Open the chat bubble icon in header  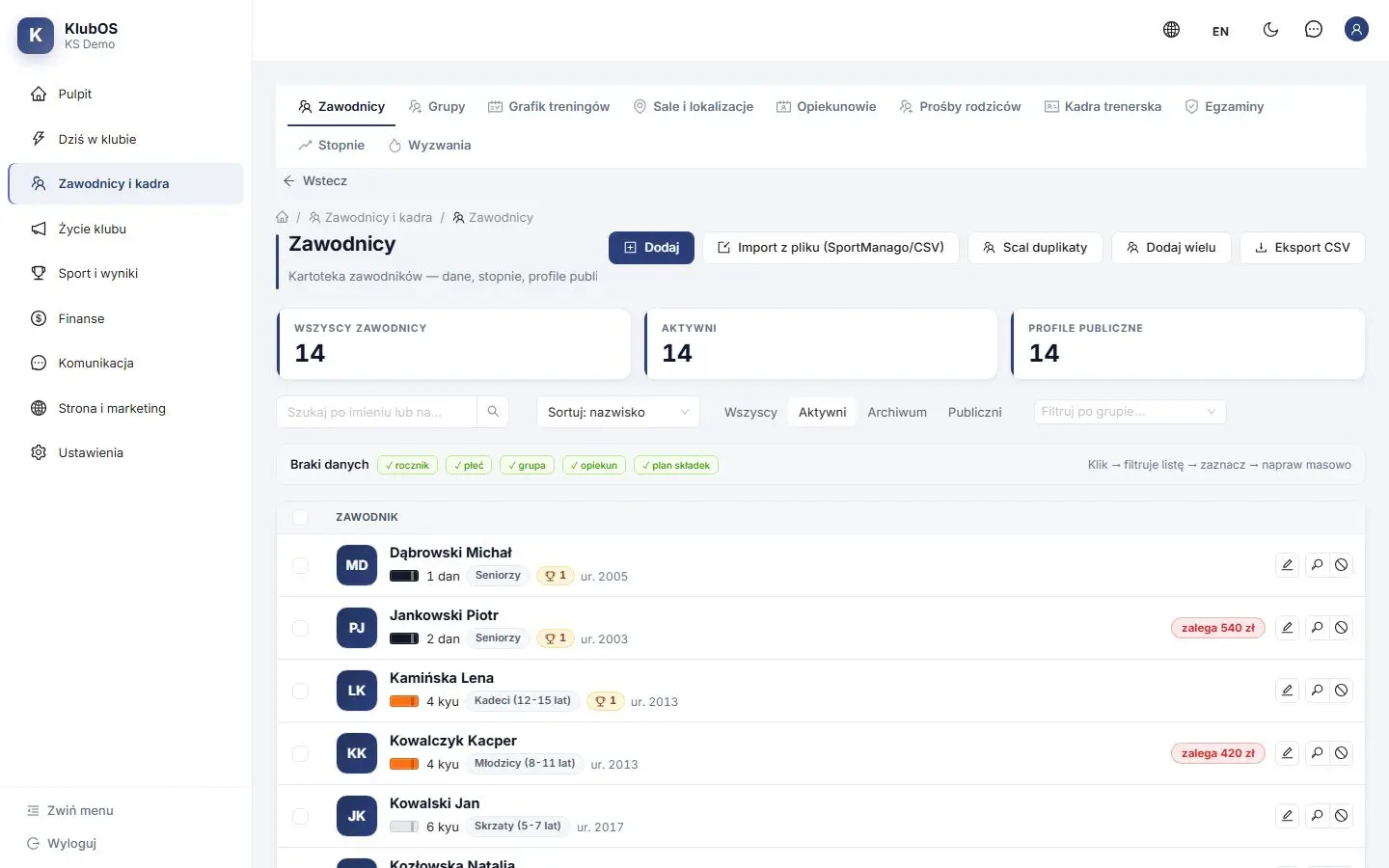tap(1313, 30)
